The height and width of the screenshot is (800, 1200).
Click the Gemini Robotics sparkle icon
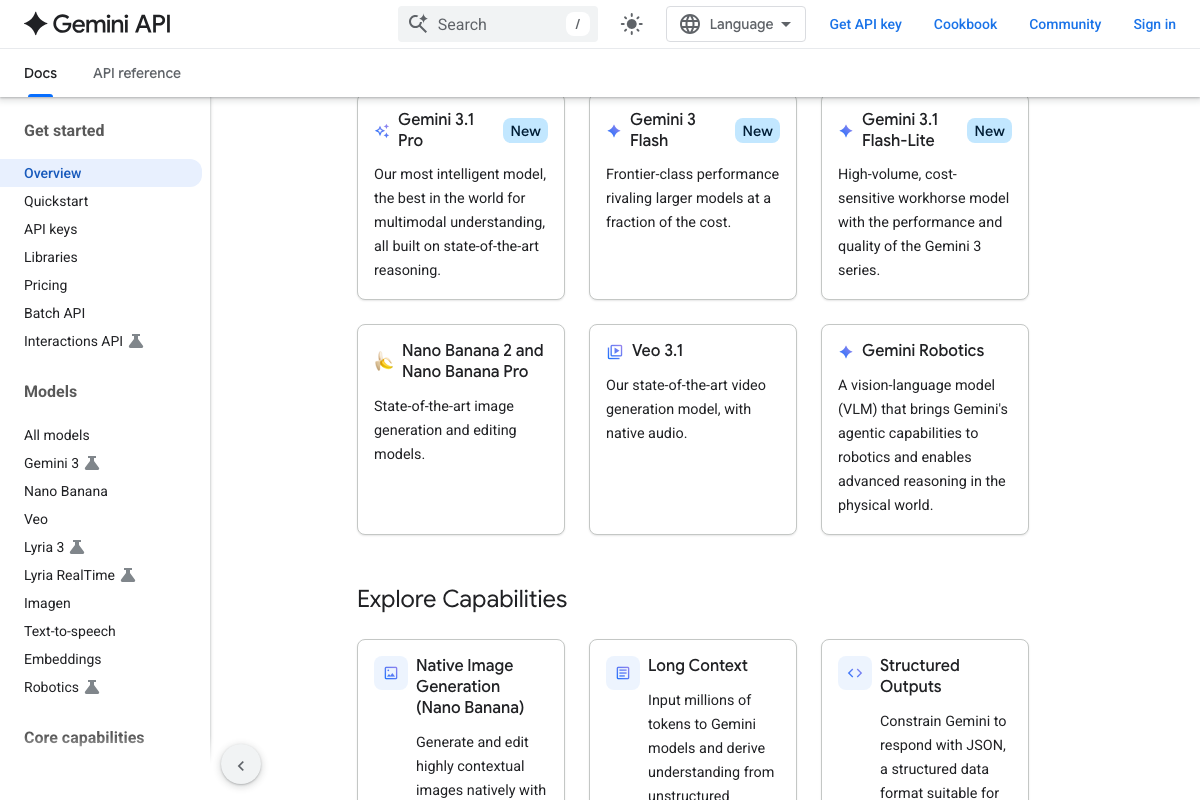click(846, 351)
